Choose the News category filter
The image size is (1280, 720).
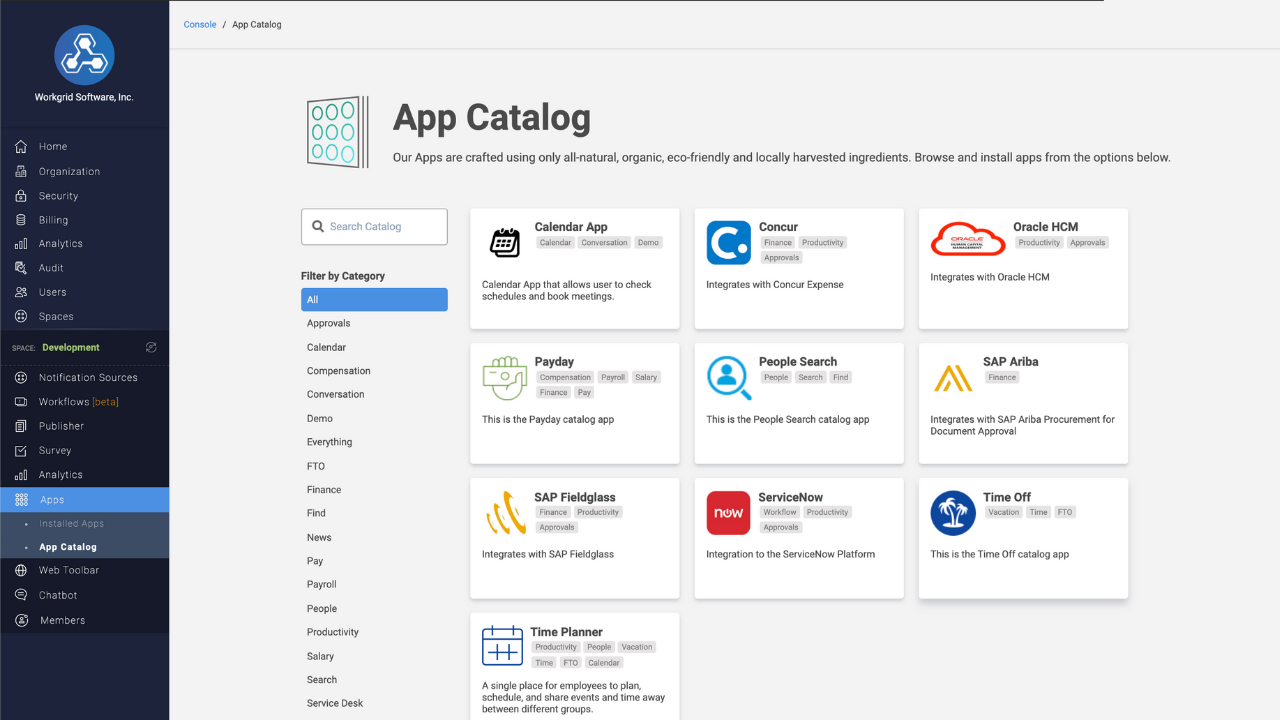(319, 537)
